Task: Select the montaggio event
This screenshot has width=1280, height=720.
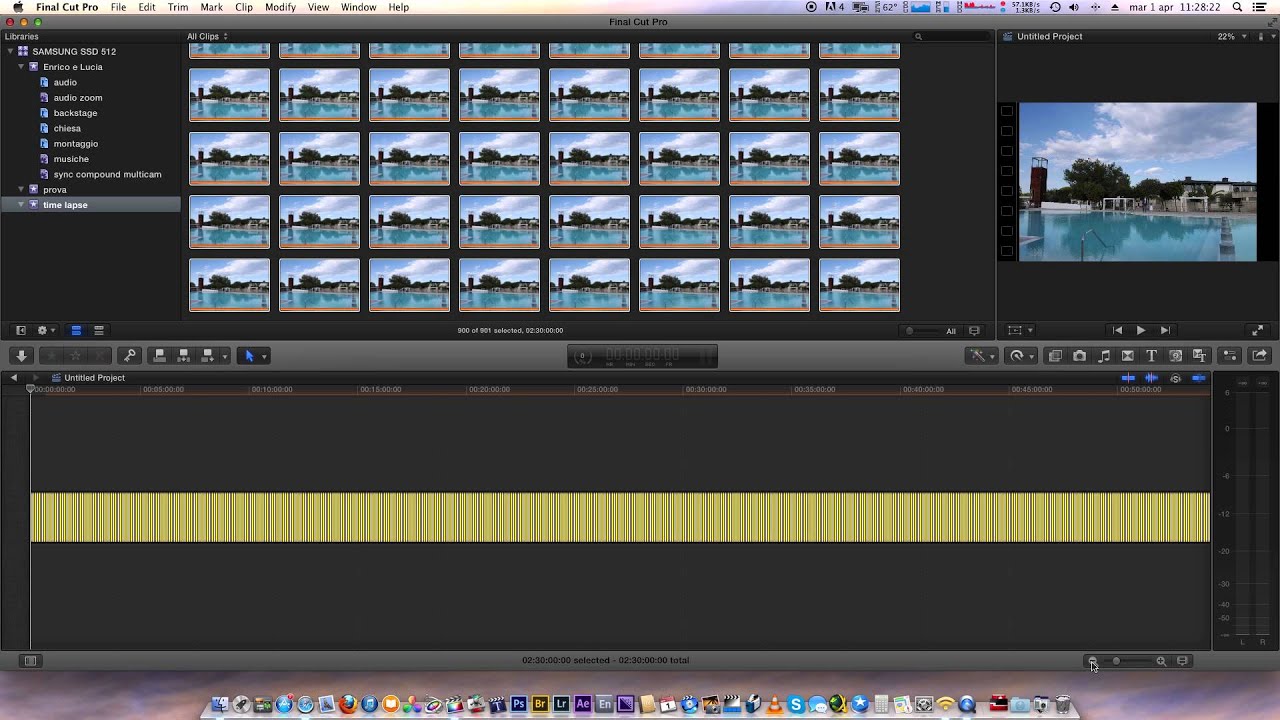Action: [75, 144]
